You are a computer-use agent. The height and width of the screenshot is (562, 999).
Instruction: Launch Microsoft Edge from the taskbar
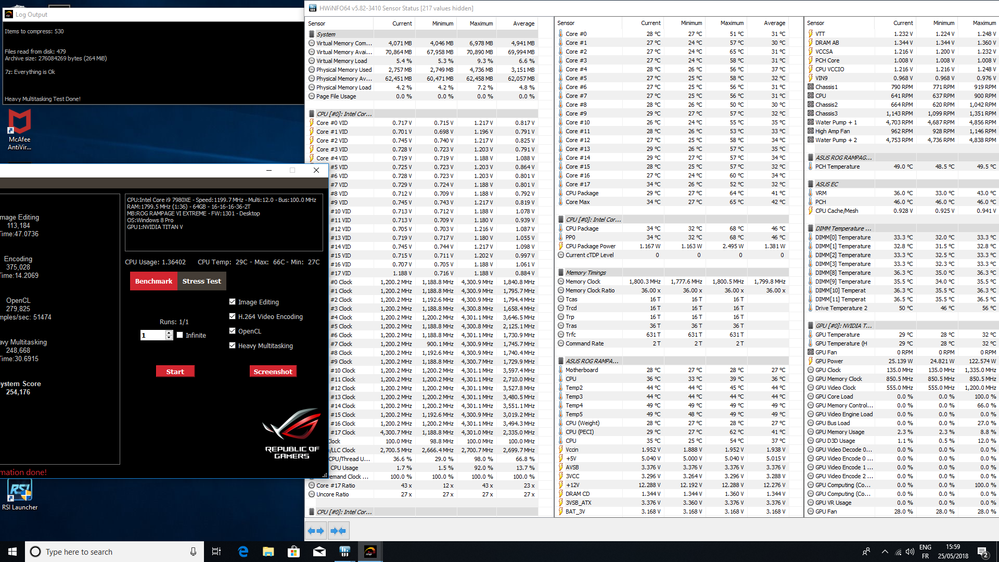243,552
